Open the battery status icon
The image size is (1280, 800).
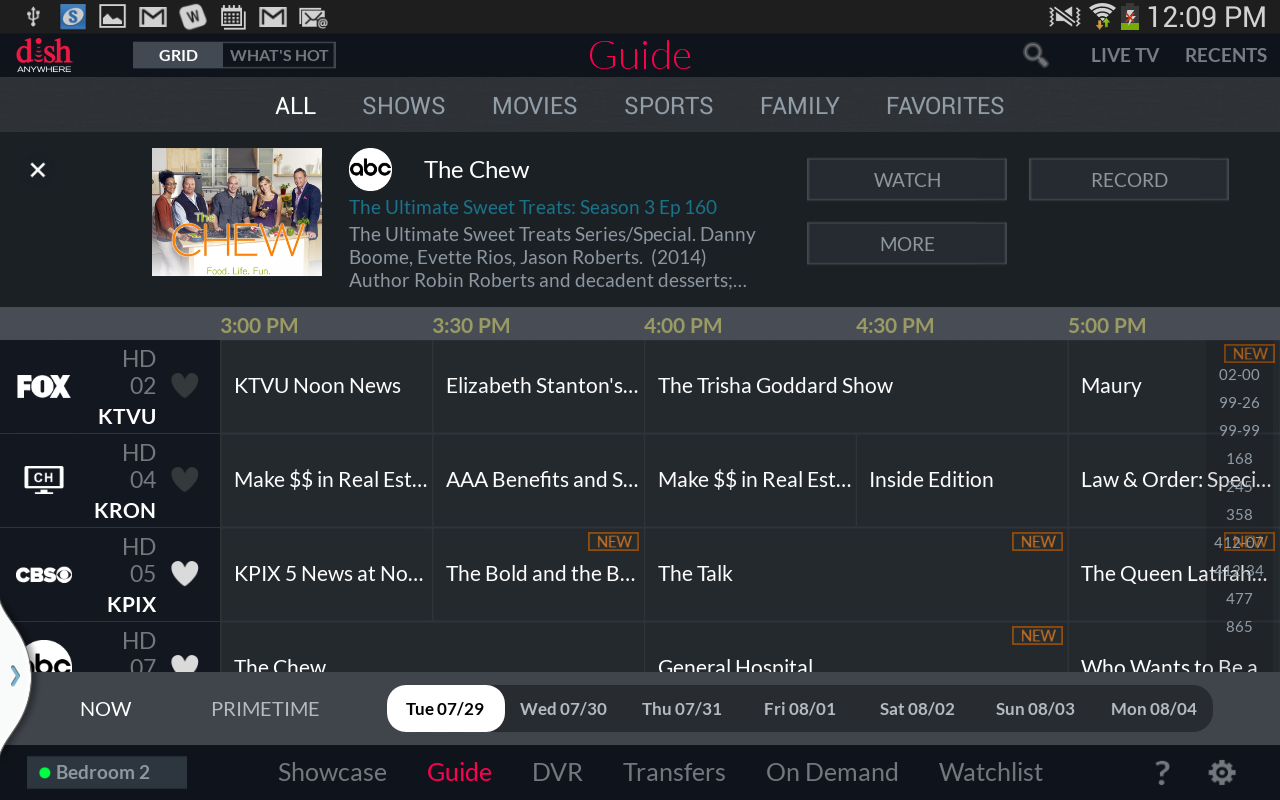click(1130, 16)
